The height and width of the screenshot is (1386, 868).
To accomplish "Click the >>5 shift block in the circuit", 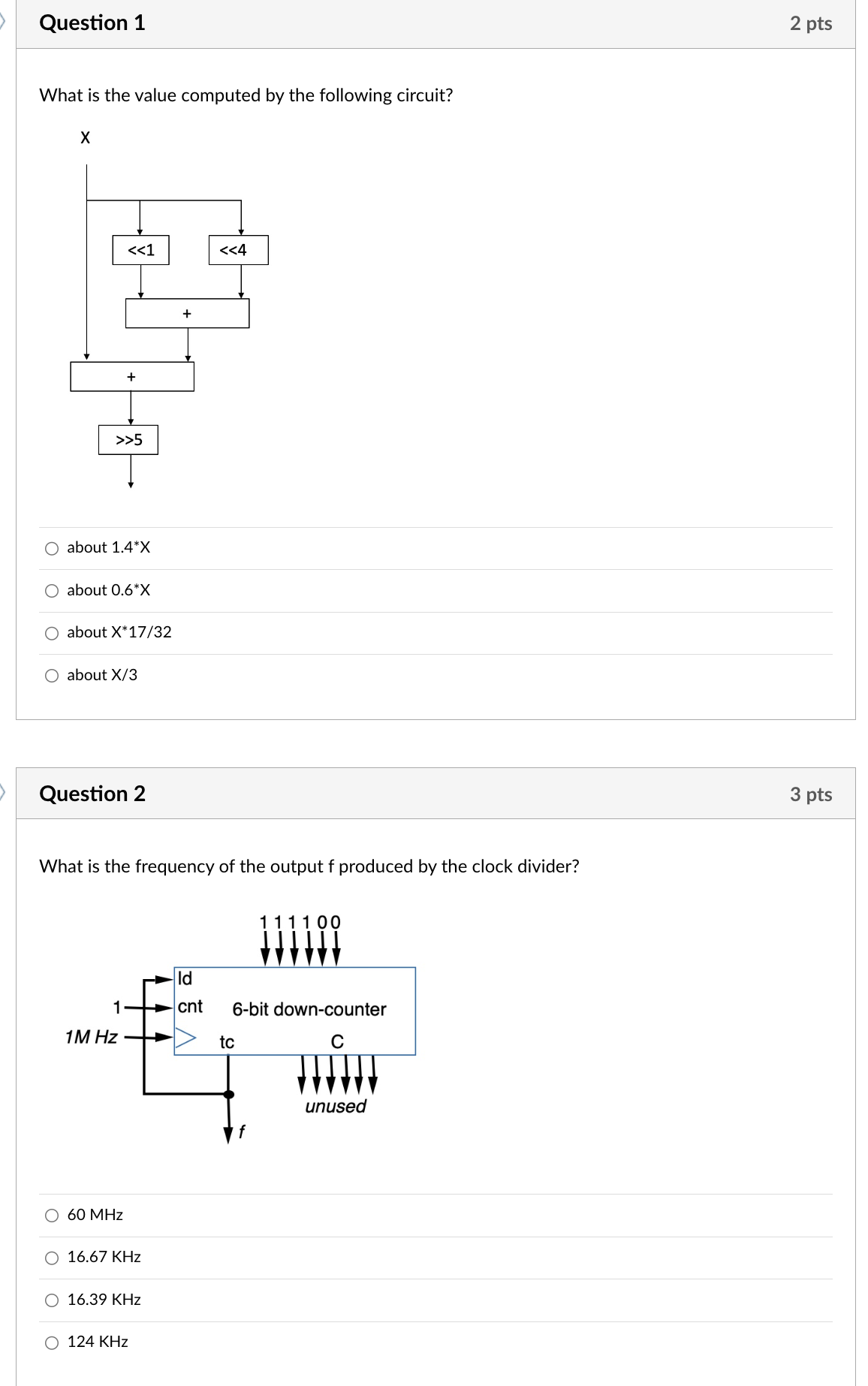I will [130, 438].
